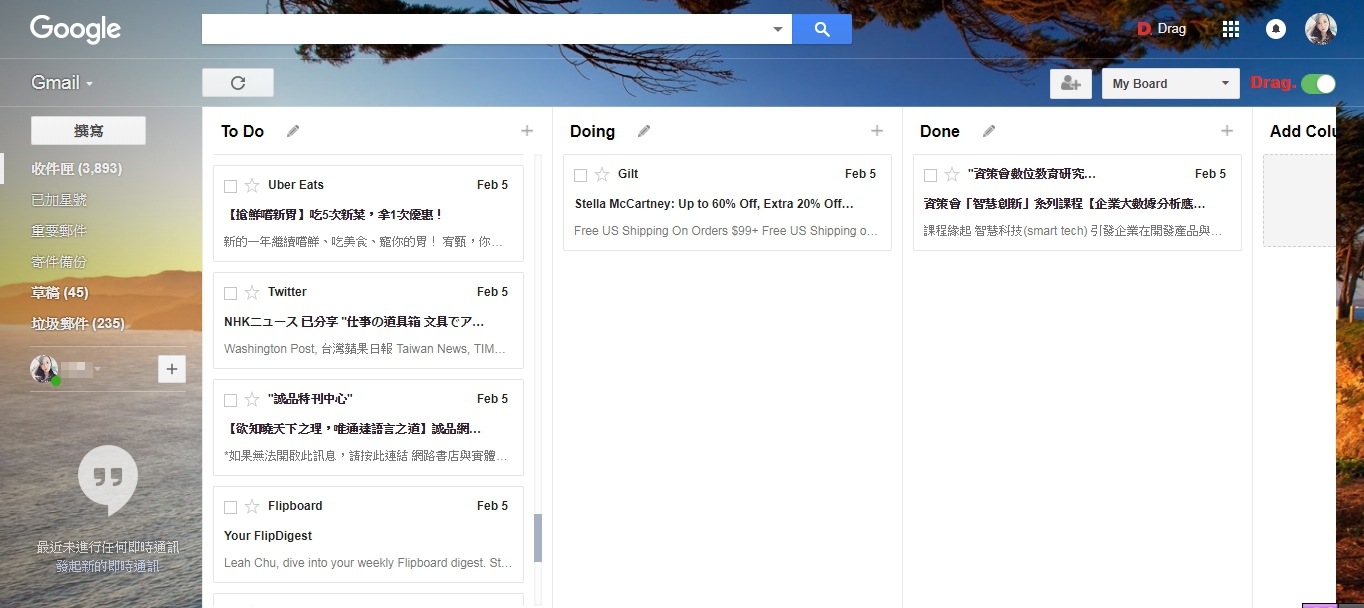Open the Stella McCartney email subject
Image resolution: width=1364 pixels, height=608 pixels.
714,203
